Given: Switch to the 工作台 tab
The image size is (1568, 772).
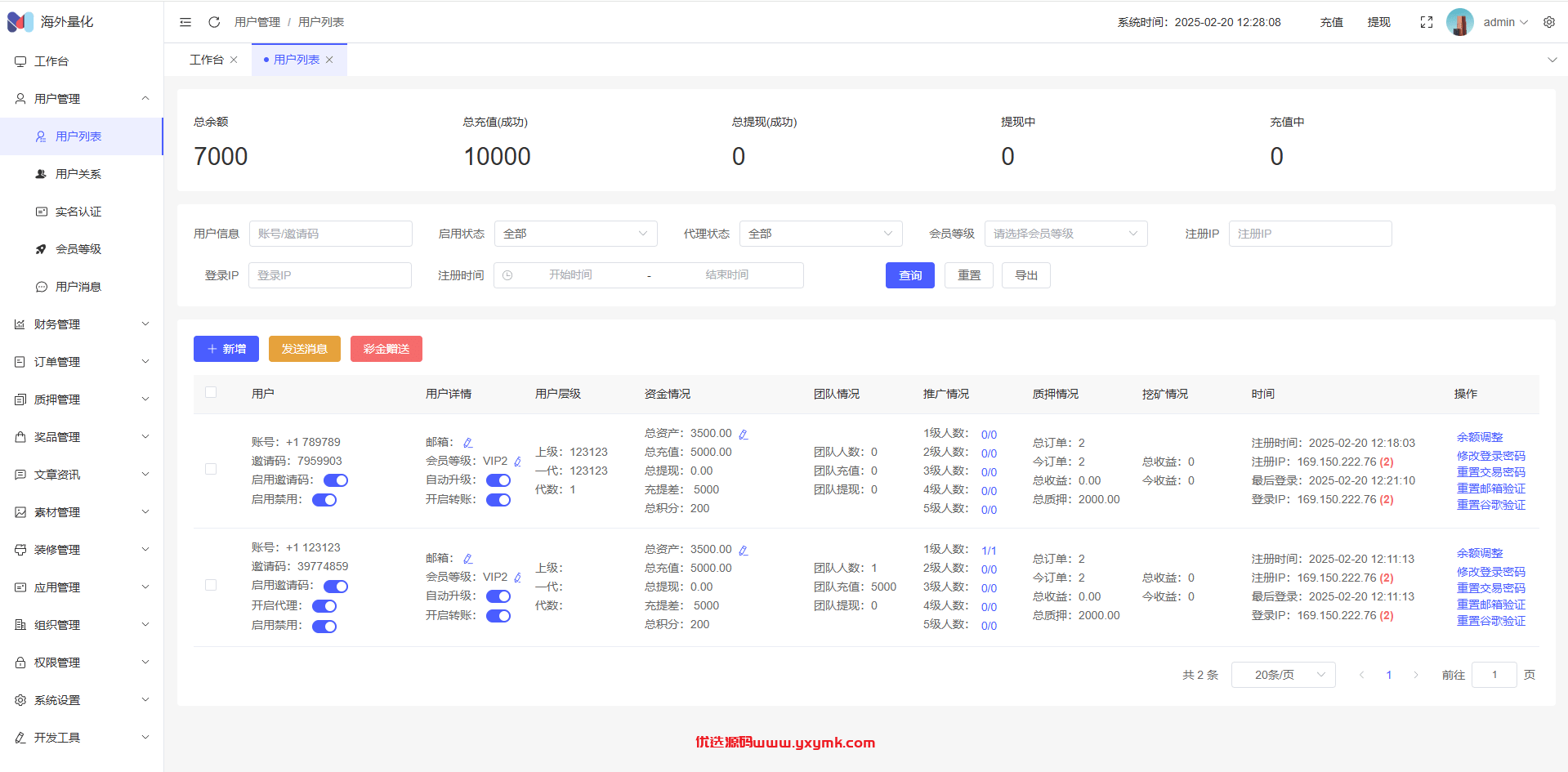Looking at the screenshot, I should (x=207, y=60).
